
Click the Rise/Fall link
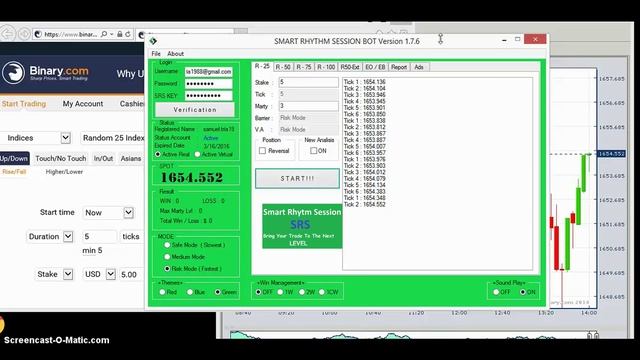(x=14, y=172)
